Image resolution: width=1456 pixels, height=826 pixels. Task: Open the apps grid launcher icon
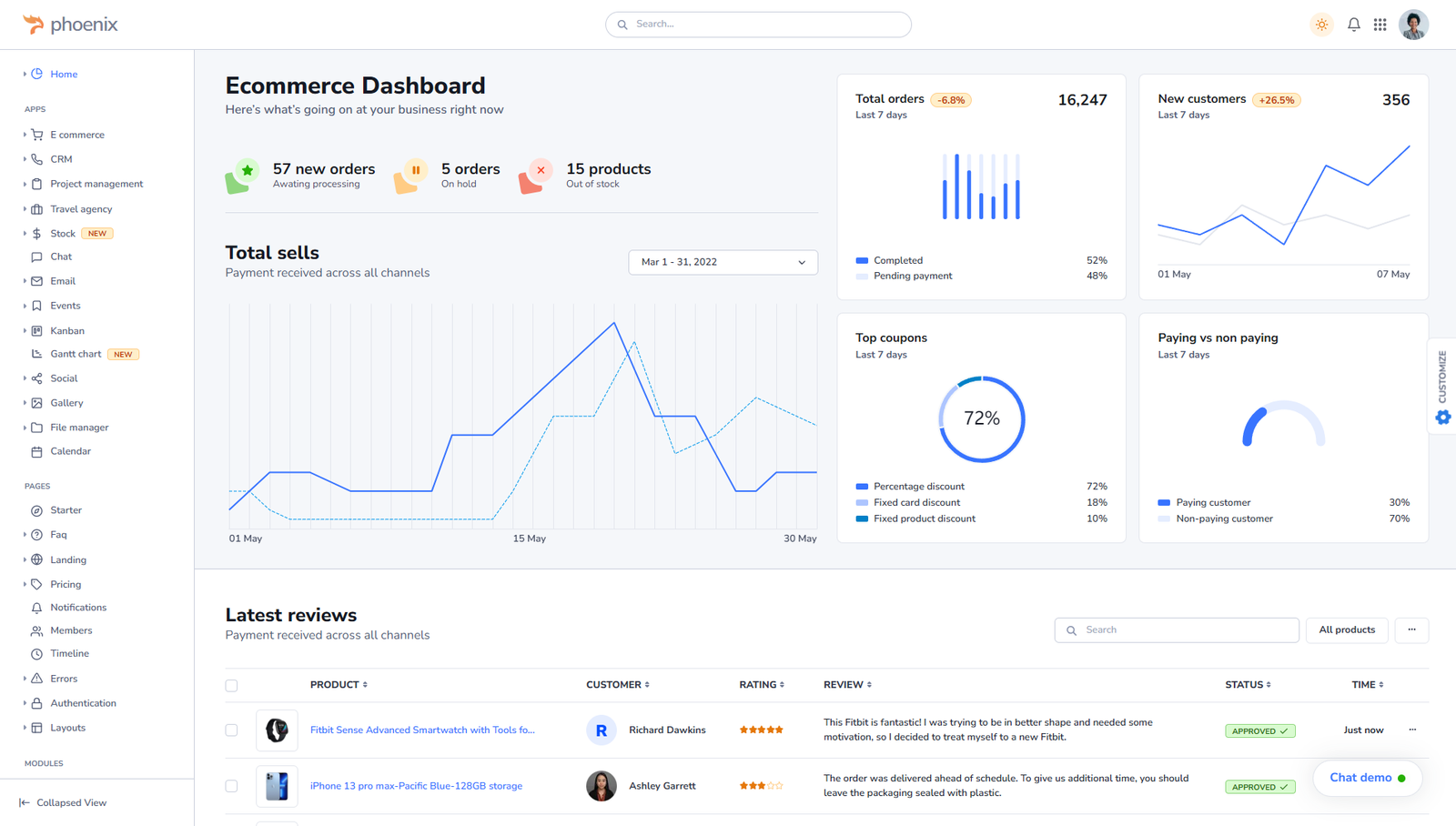coord(1380,25)
